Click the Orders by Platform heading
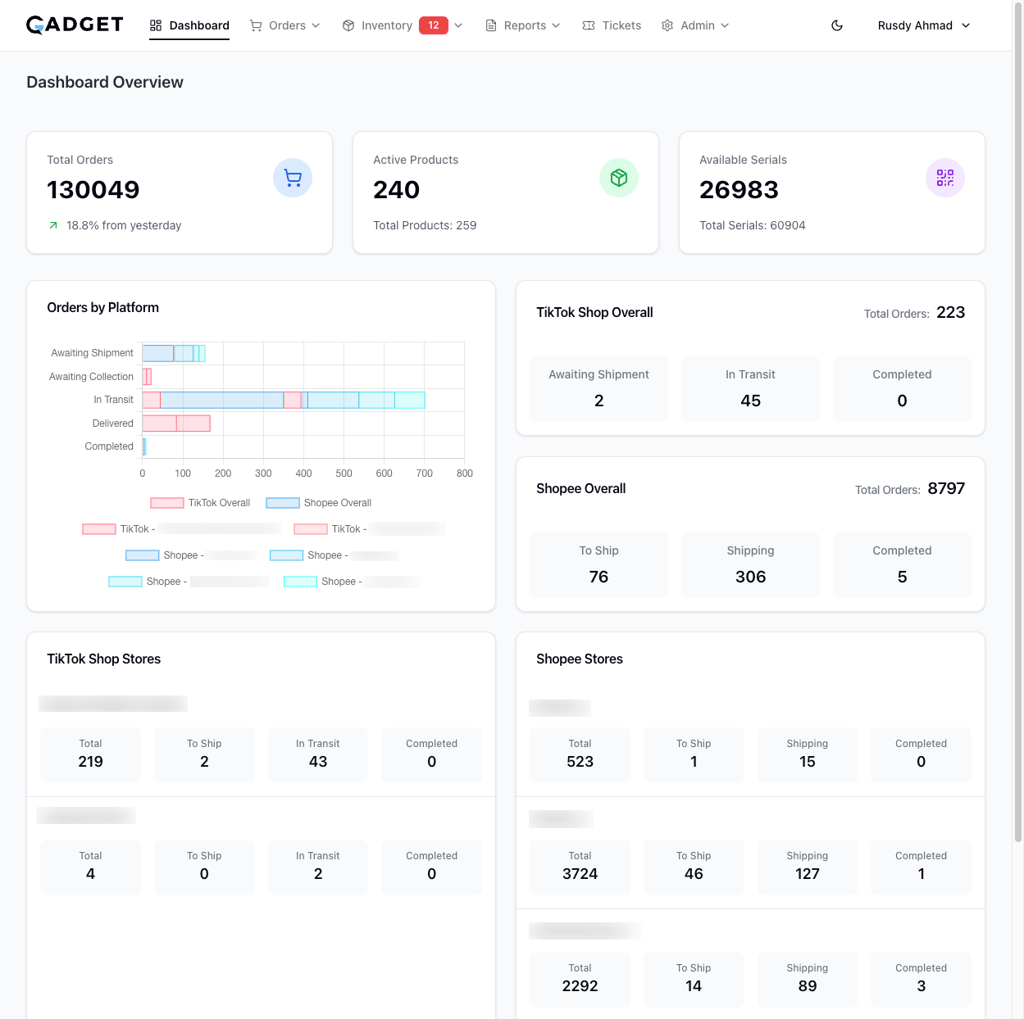 [103, 308]
